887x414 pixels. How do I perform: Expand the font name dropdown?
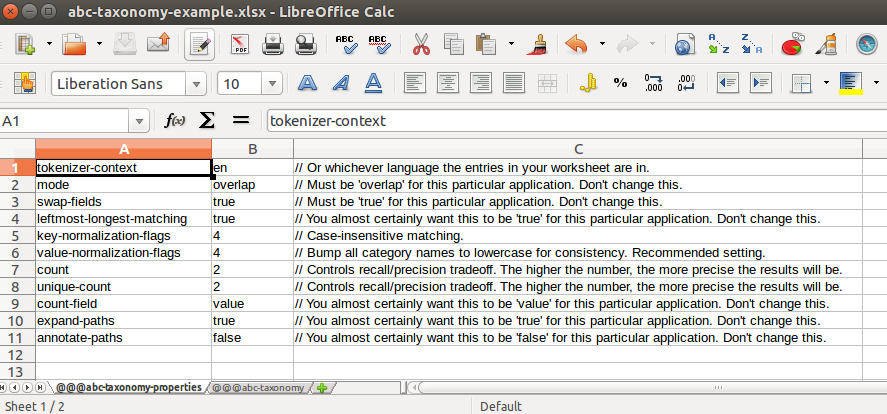196,84
